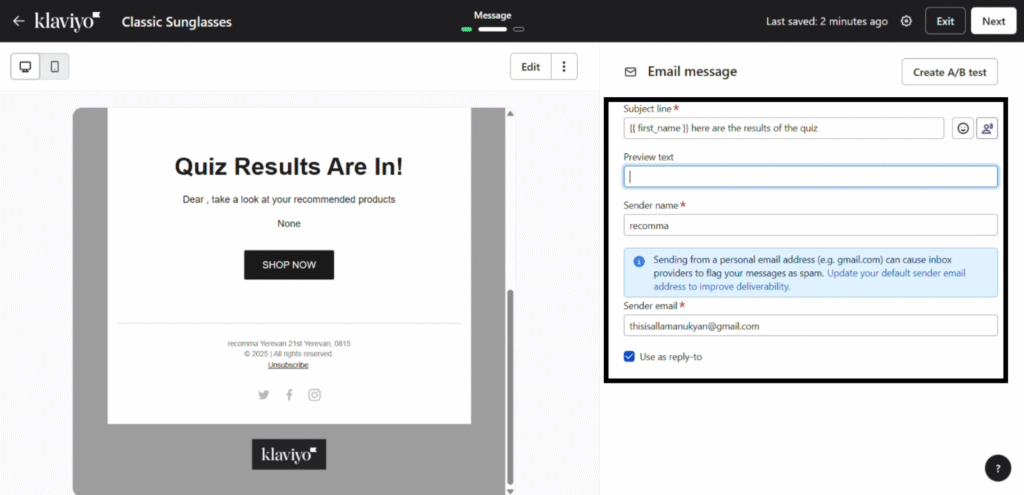This screenshot has width=1024, height=495.
Task: Open the emoji picker for subject line
Action: coord(963,128)
